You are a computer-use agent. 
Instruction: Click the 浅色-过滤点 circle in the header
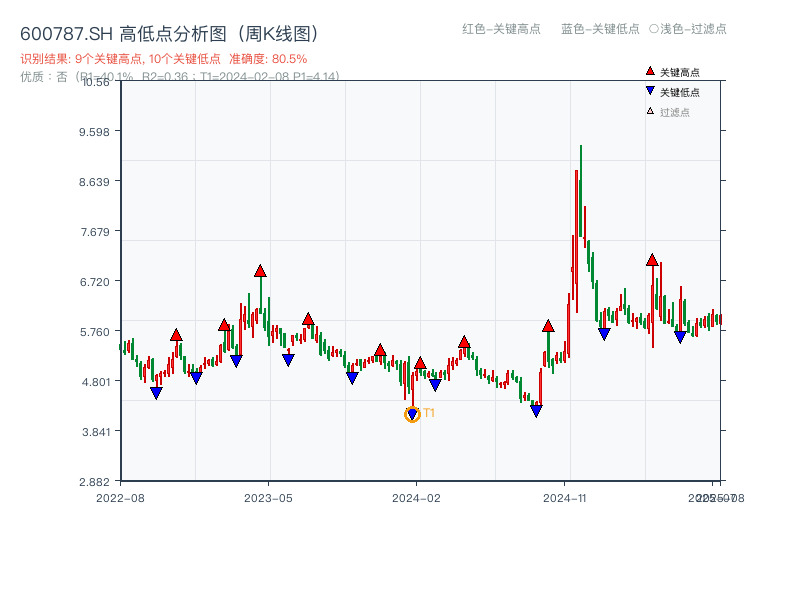pyautogui.click(x=654, y=29)
